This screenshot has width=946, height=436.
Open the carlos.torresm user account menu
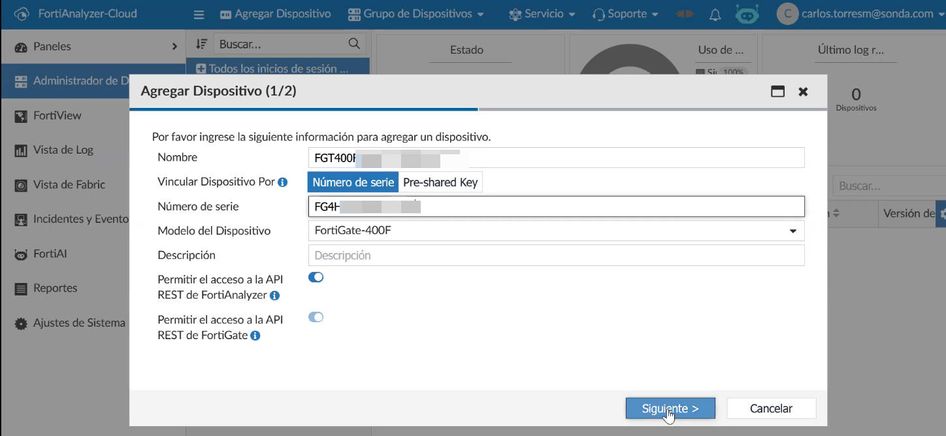point(872,14)
